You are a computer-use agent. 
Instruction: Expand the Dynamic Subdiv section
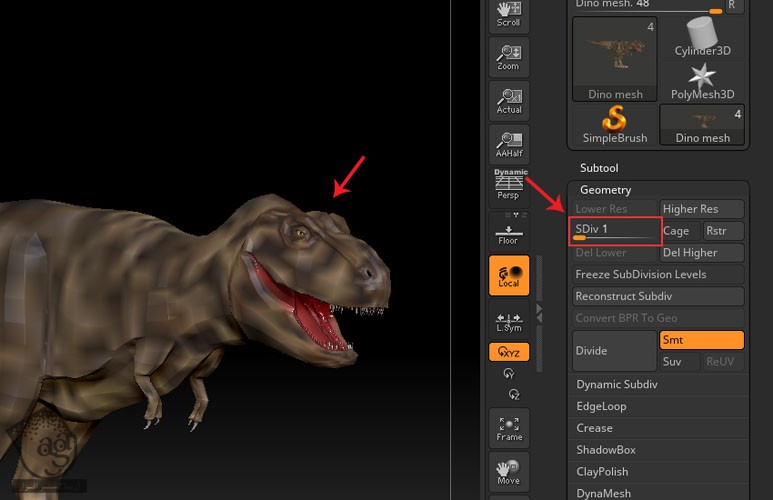(616, 384)
